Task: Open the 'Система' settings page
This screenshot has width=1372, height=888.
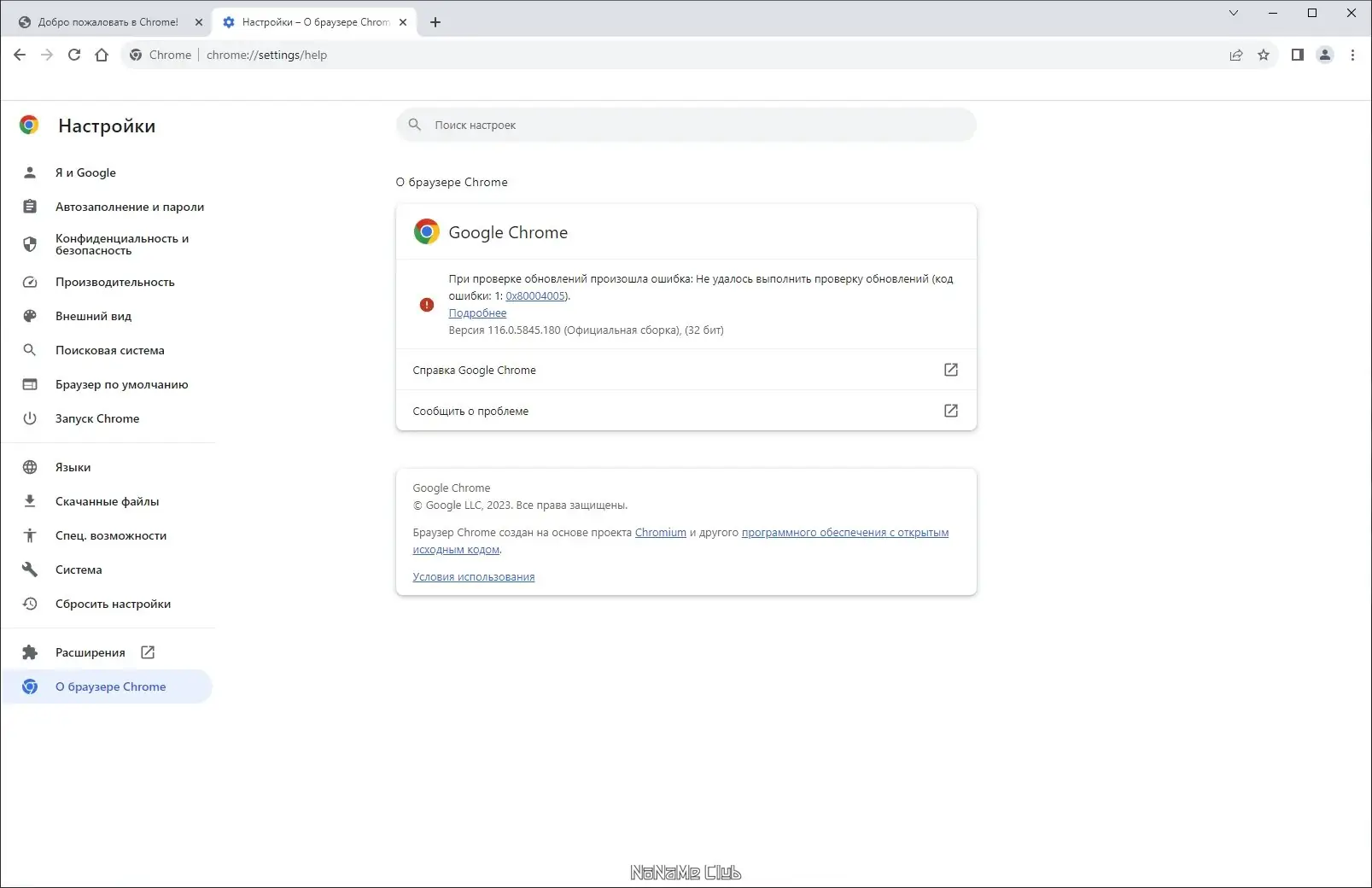Action: (x=108, y=570)
